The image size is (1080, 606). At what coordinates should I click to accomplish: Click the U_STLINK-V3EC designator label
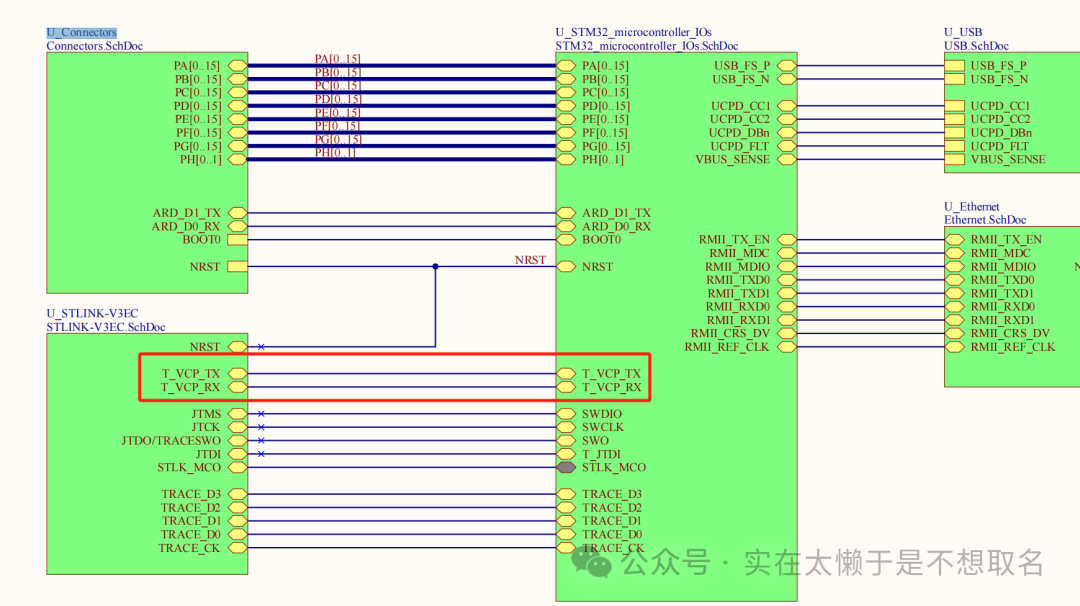tap(92, 314)
